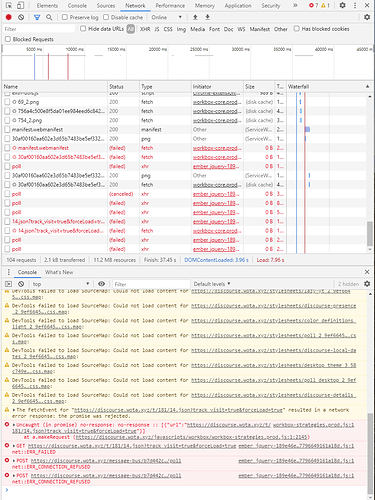The width and height of the screenshot is (375, 500).
Task: Select the All filter type button
Action: [131, 29]
